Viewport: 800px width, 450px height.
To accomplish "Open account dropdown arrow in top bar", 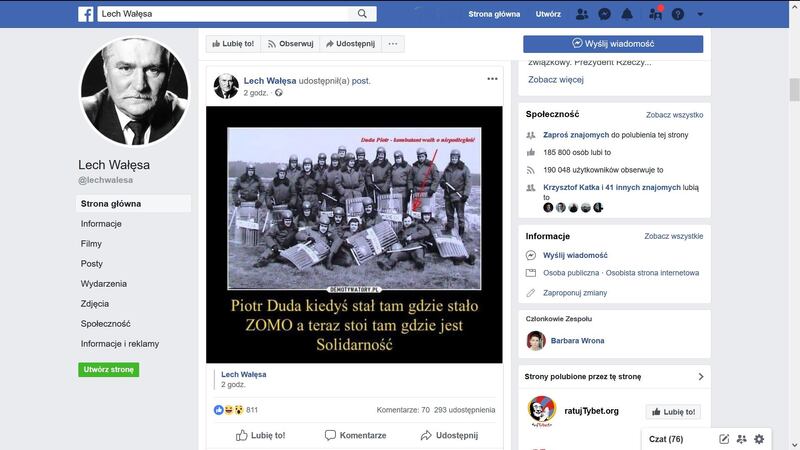I will (x=700, y=14).
